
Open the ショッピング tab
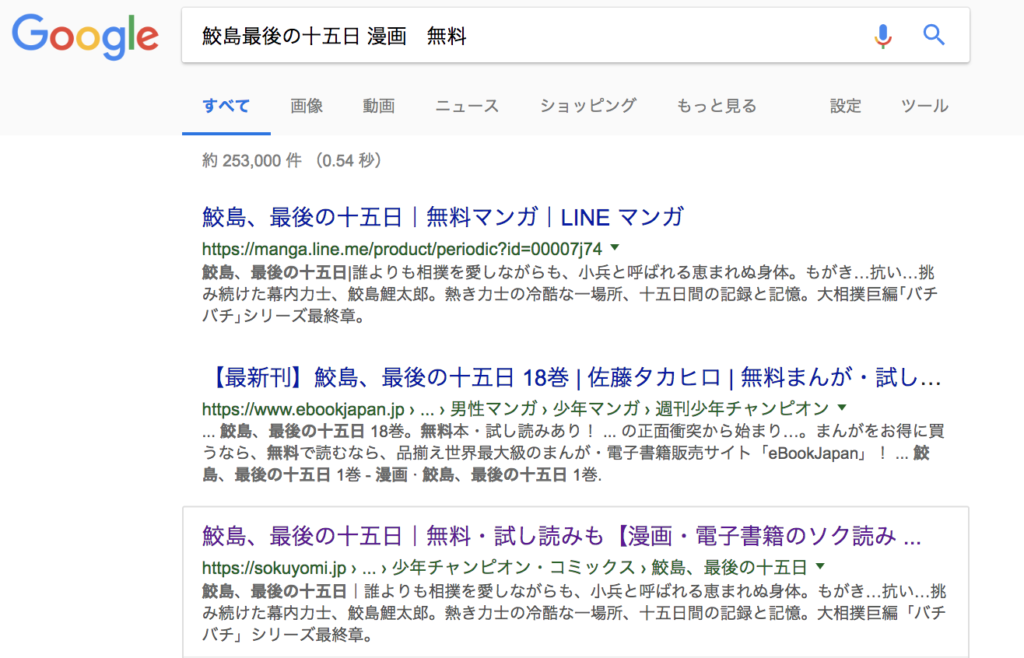coord(588,106)
